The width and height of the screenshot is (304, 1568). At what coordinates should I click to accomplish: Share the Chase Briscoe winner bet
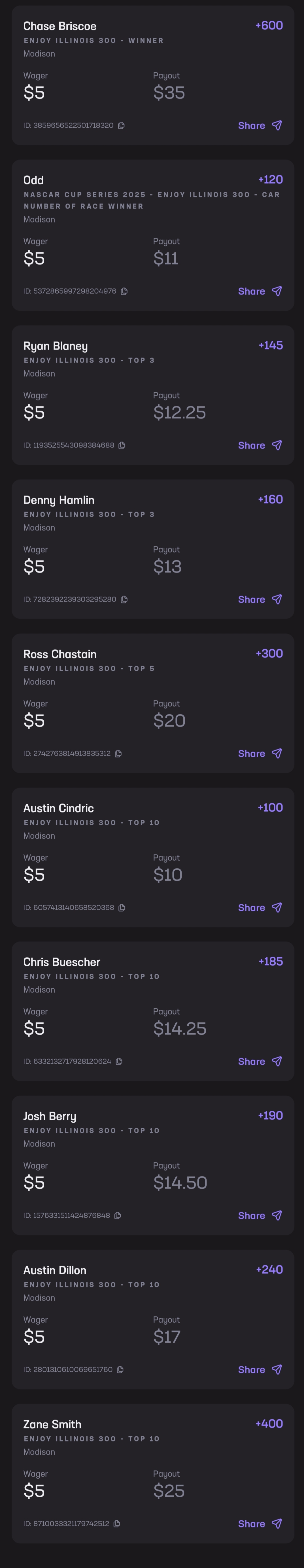click(260, 125)
